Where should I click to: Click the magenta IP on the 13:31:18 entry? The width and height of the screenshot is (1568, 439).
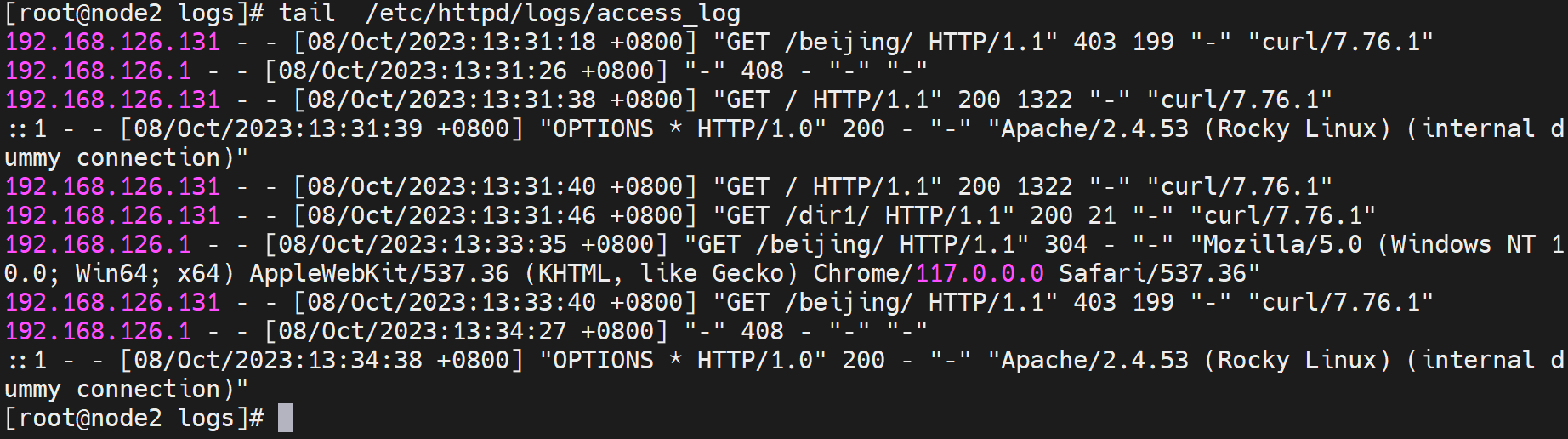pyautogui.click(x=112, y=42)
